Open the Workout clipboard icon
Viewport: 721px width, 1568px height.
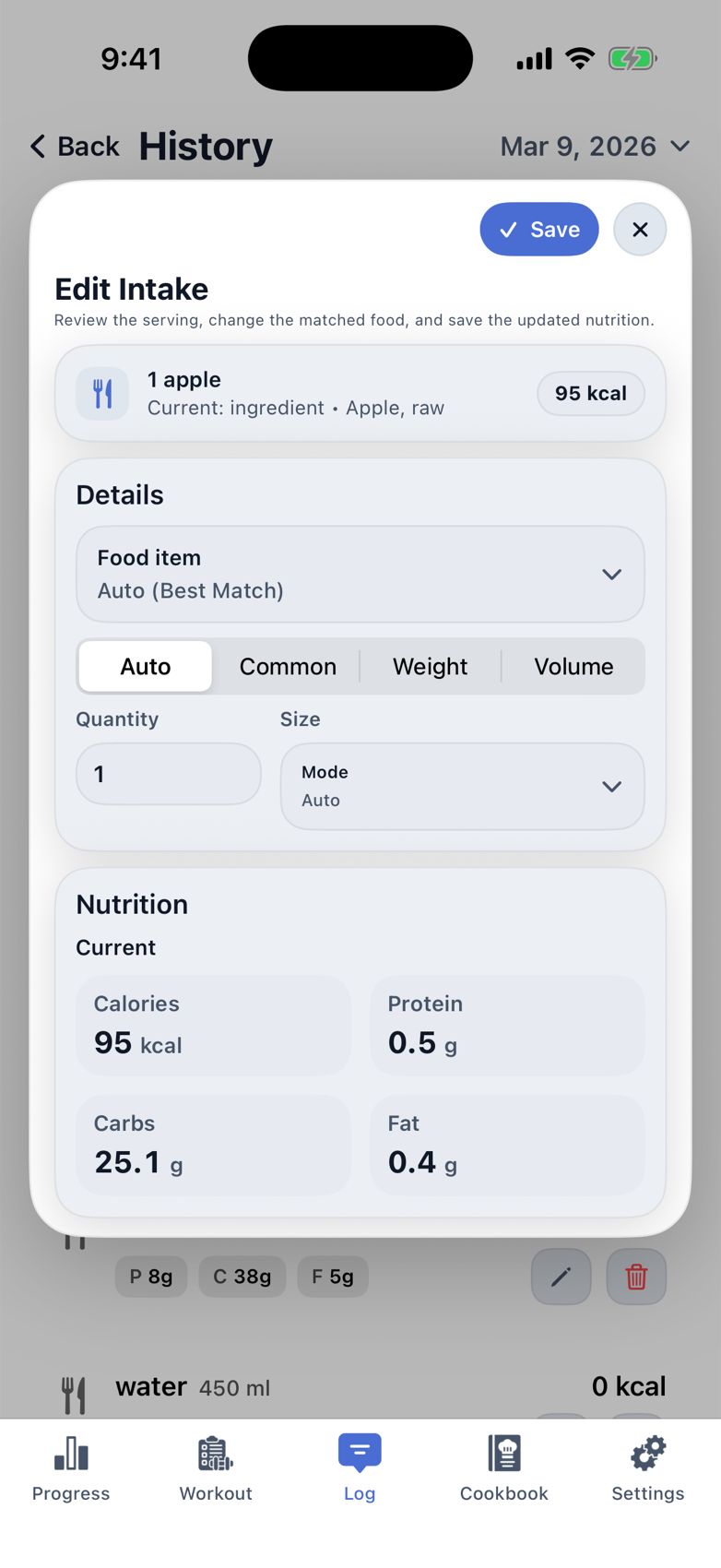click(x=216, y=1455)
